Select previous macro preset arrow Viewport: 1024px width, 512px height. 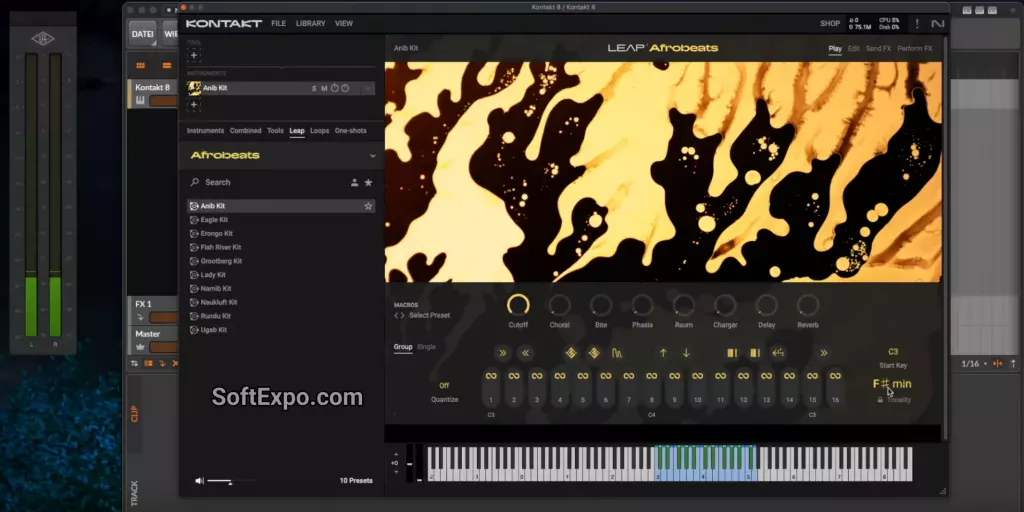(x=396, y=315)
